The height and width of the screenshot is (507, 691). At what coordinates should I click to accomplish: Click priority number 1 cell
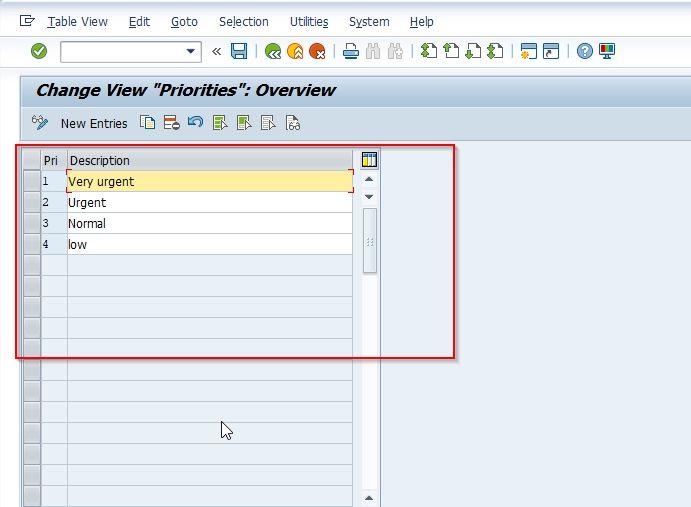pos(54,181)
